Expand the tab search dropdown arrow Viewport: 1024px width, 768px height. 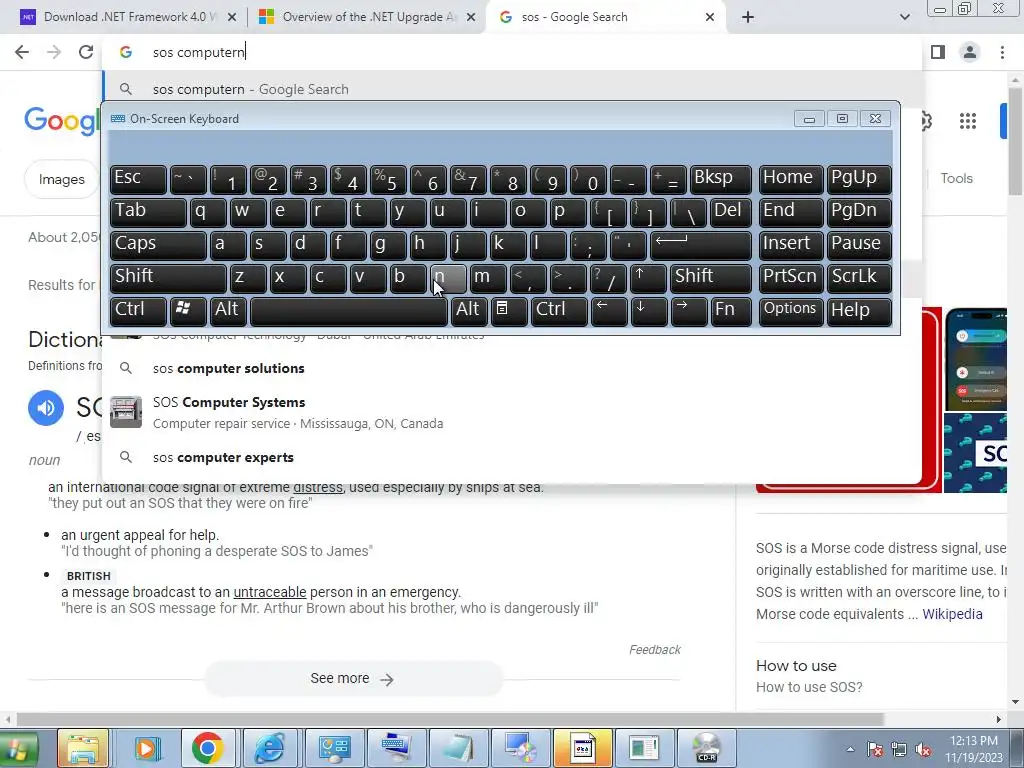pos(904,17)
